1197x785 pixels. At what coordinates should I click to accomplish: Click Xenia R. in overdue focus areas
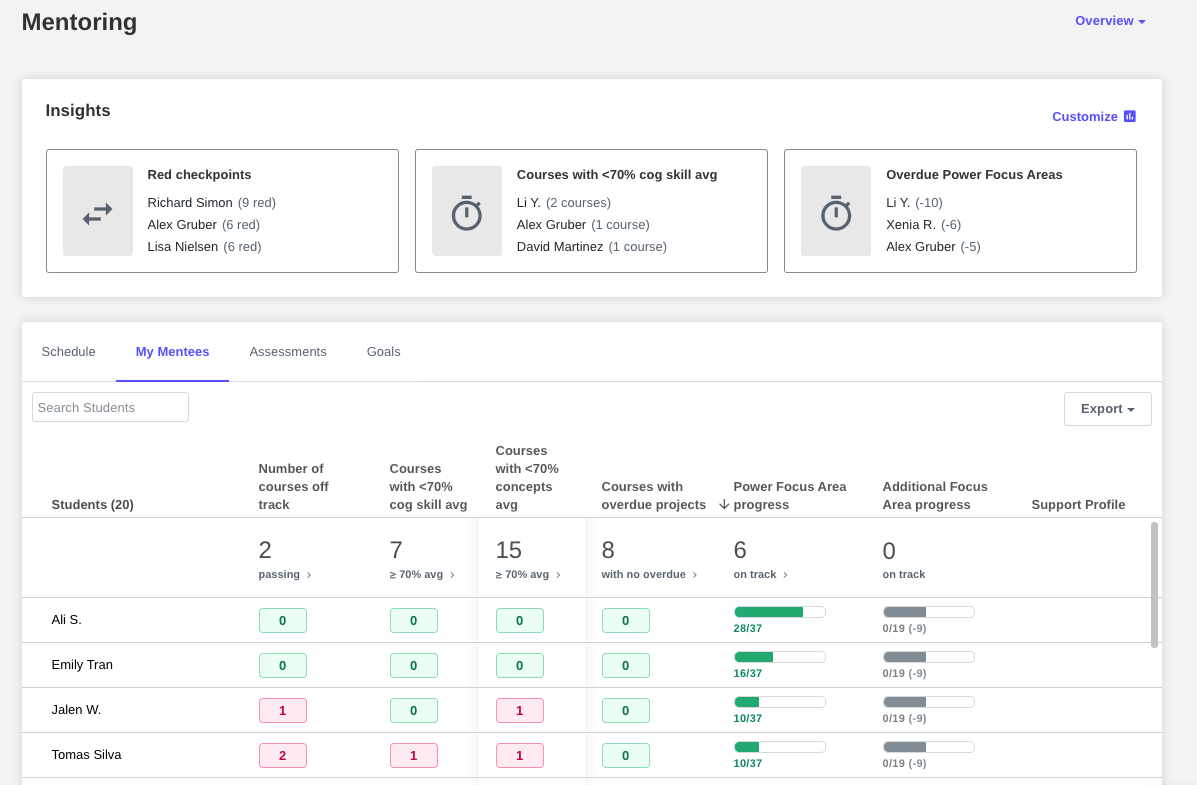(x=909, y=225)
